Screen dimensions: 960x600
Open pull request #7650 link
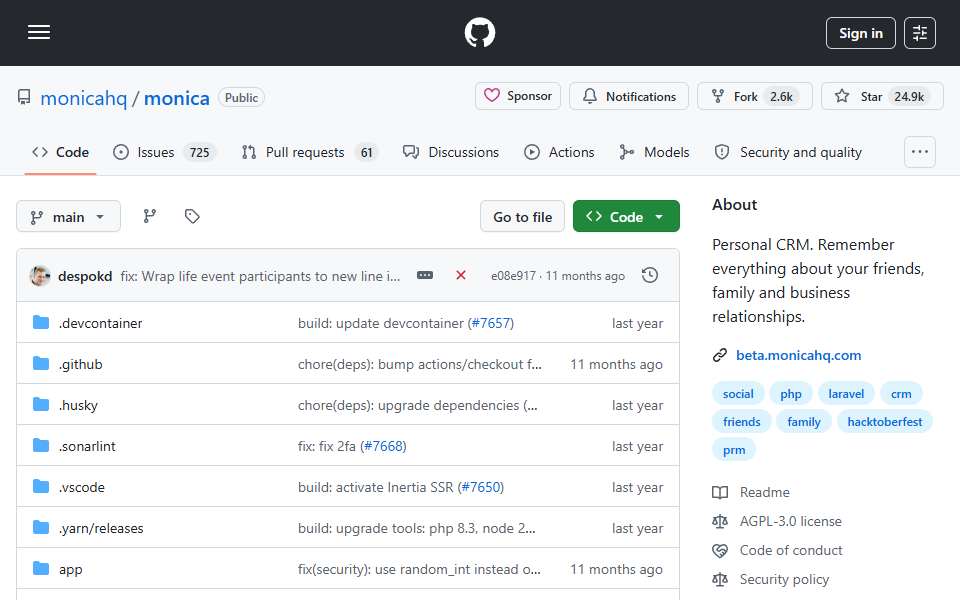481,487
